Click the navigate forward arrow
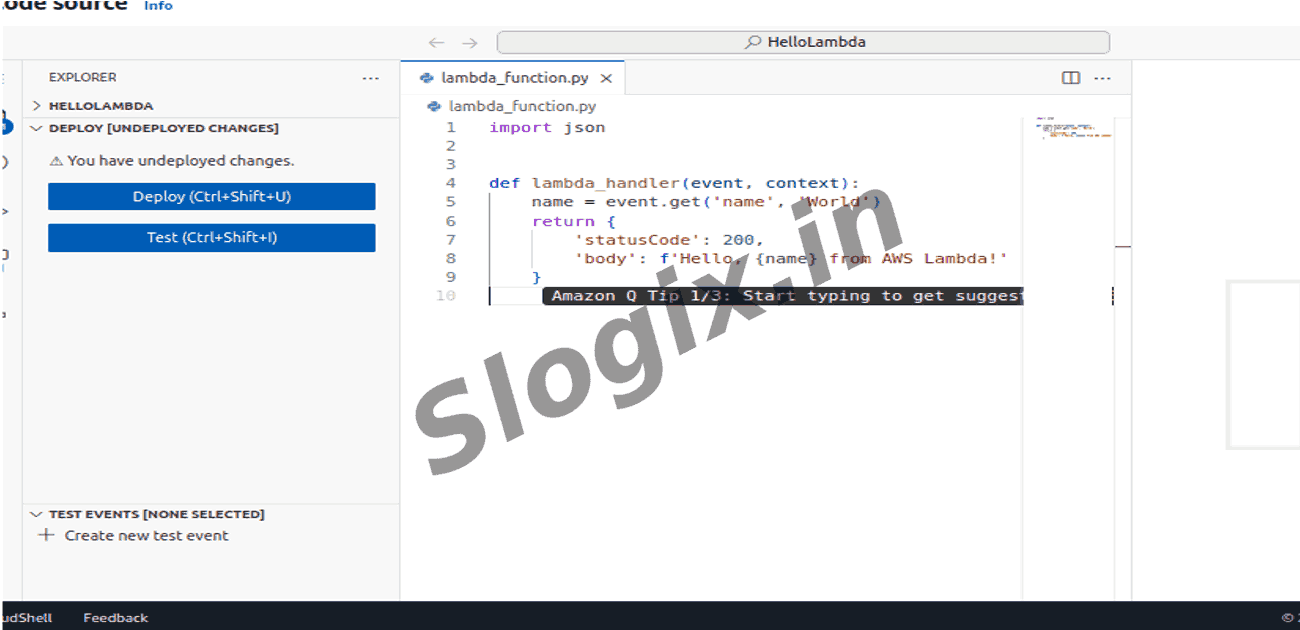Viewport: 1300px width, 630px height. tap(468, 42)
